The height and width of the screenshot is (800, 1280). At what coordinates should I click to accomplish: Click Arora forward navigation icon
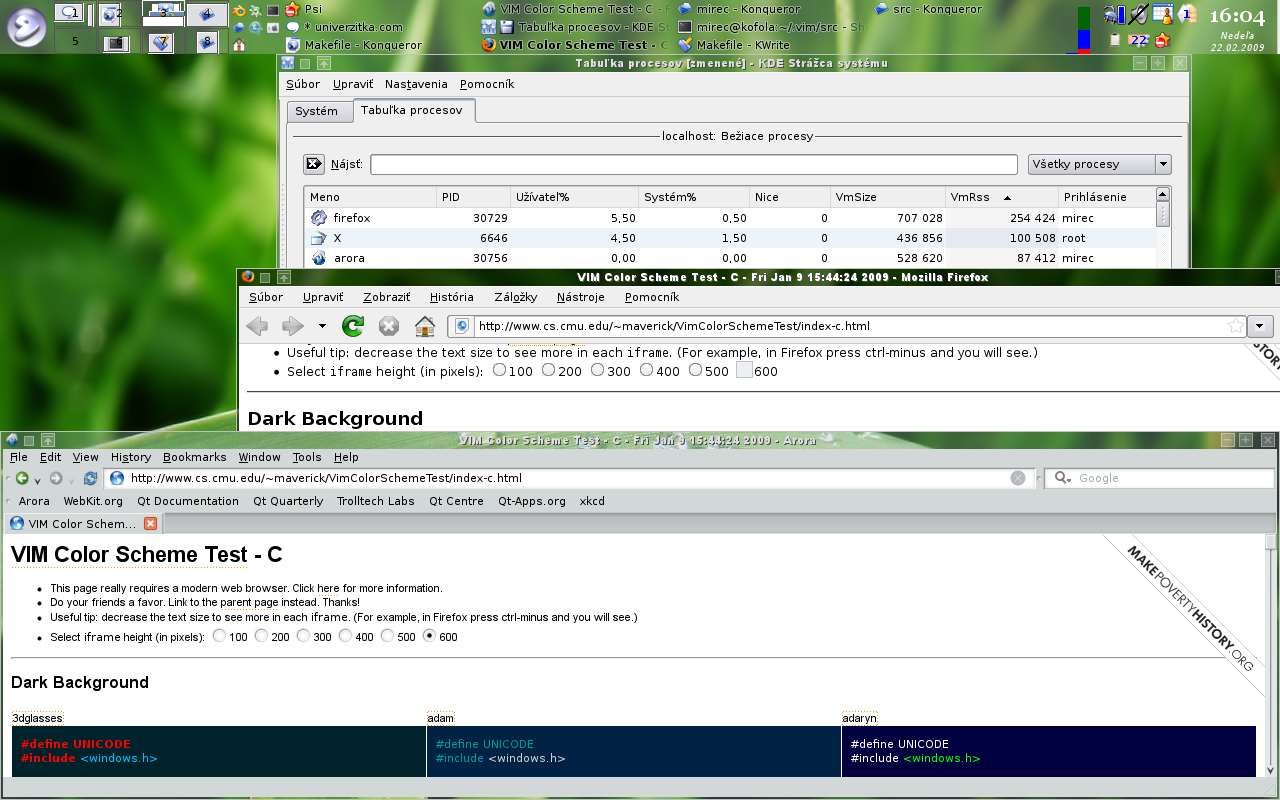[x=56, y=479]
